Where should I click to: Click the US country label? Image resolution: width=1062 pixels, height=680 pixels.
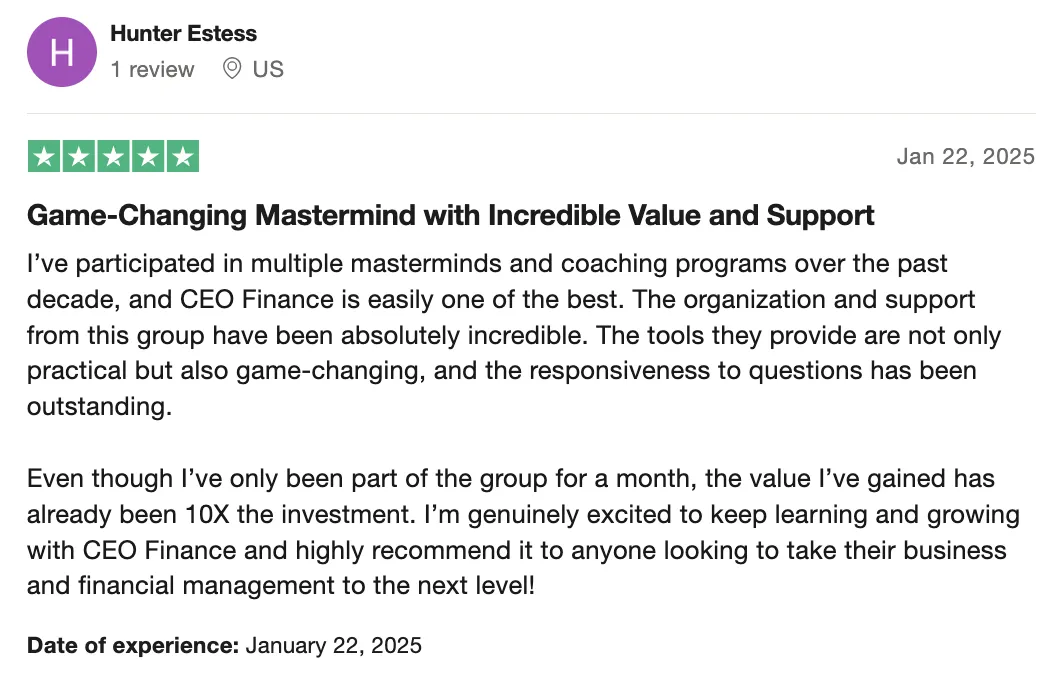tap(268, 69)
